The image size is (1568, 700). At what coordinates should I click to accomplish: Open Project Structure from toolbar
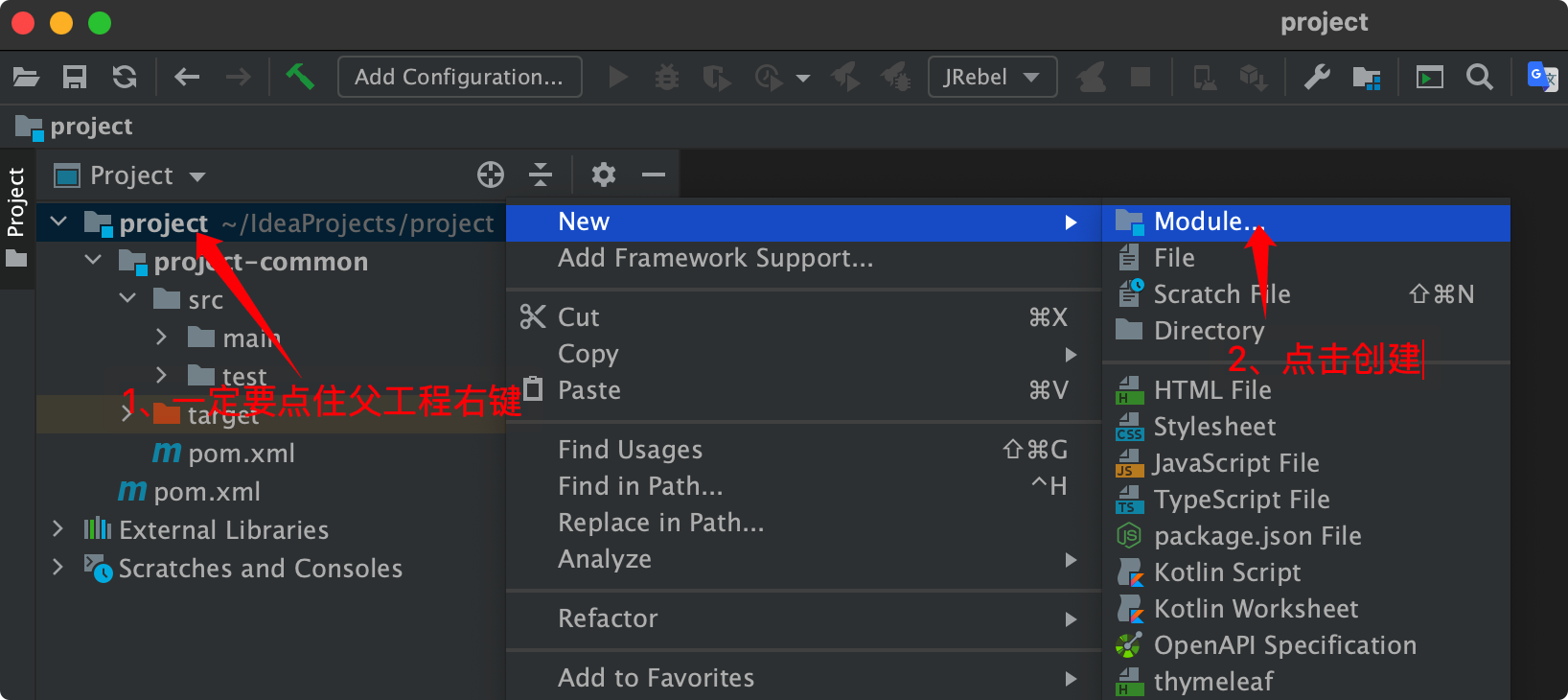1366,77
